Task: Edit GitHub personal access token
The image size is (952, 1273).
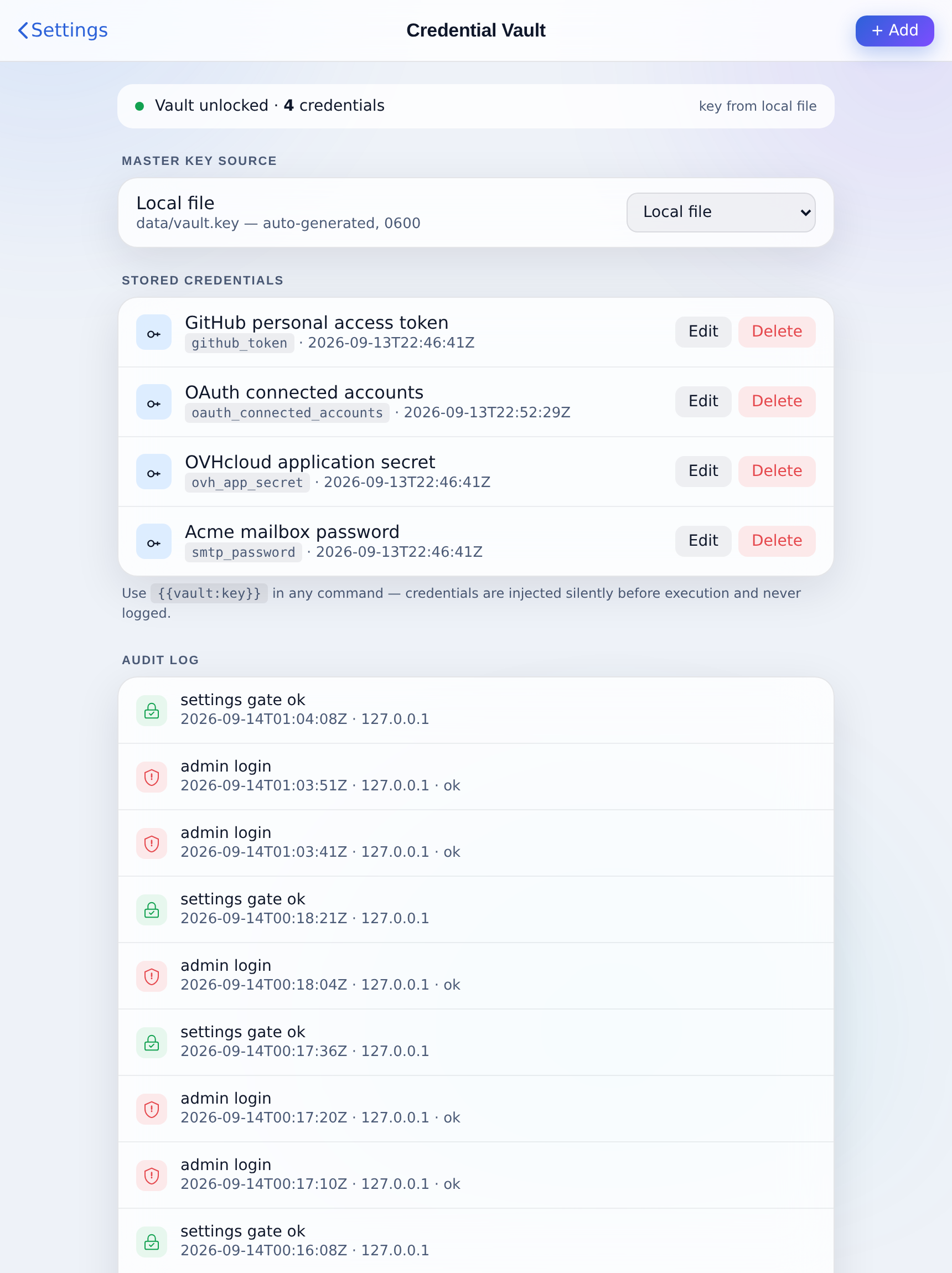Action: tap(703, 332)
